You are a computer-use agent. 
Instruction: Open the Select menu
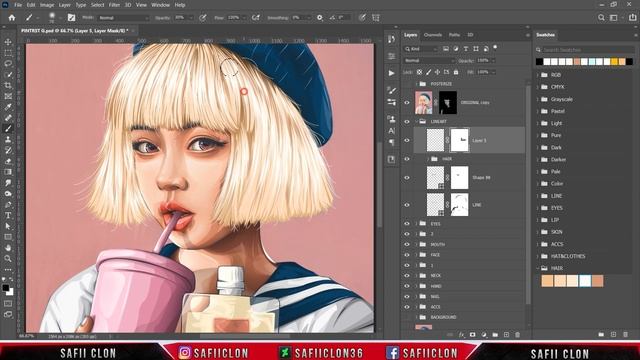98,5
